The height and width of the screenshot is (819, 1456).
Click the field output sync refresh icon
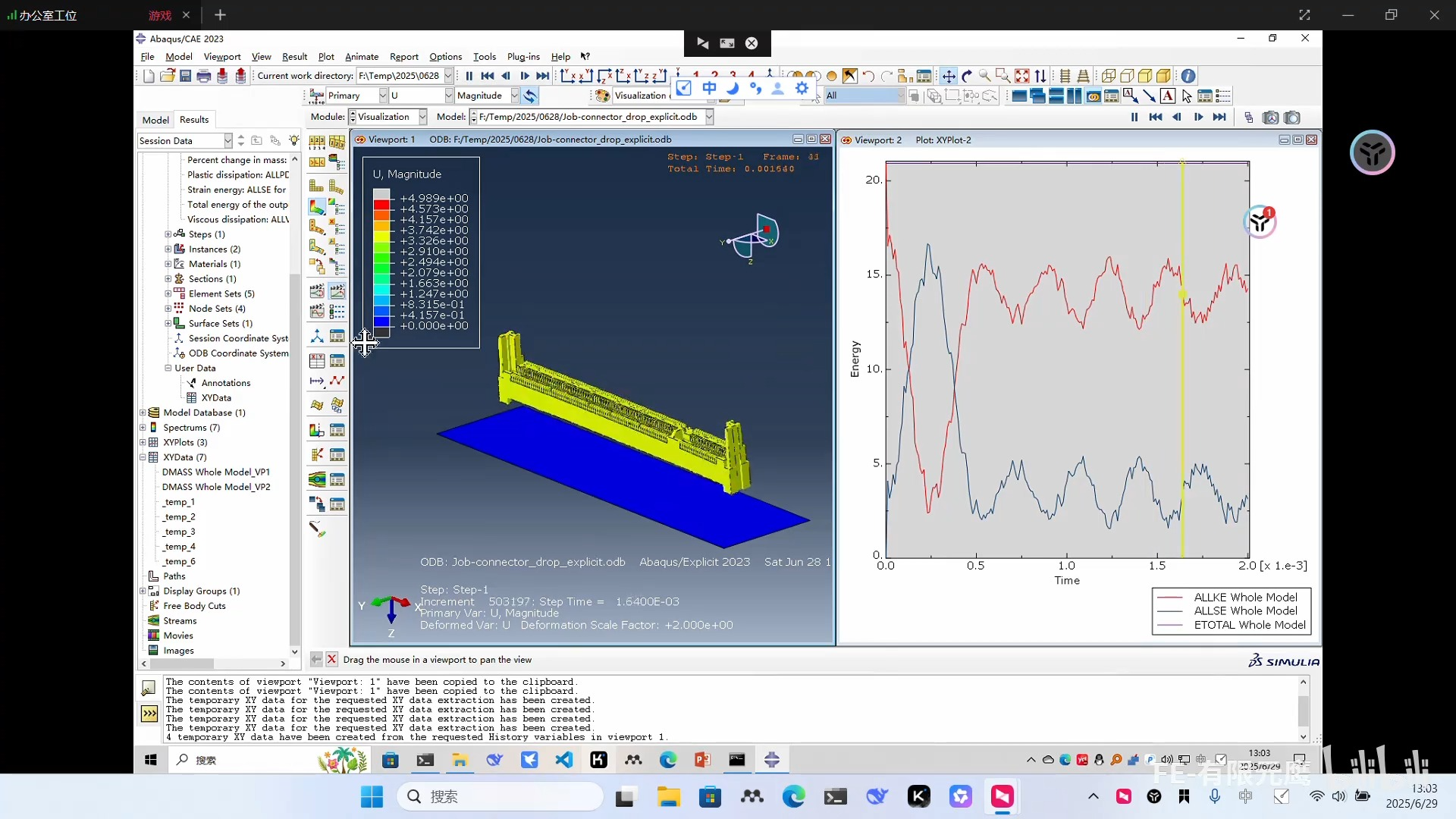coord(530,96)
